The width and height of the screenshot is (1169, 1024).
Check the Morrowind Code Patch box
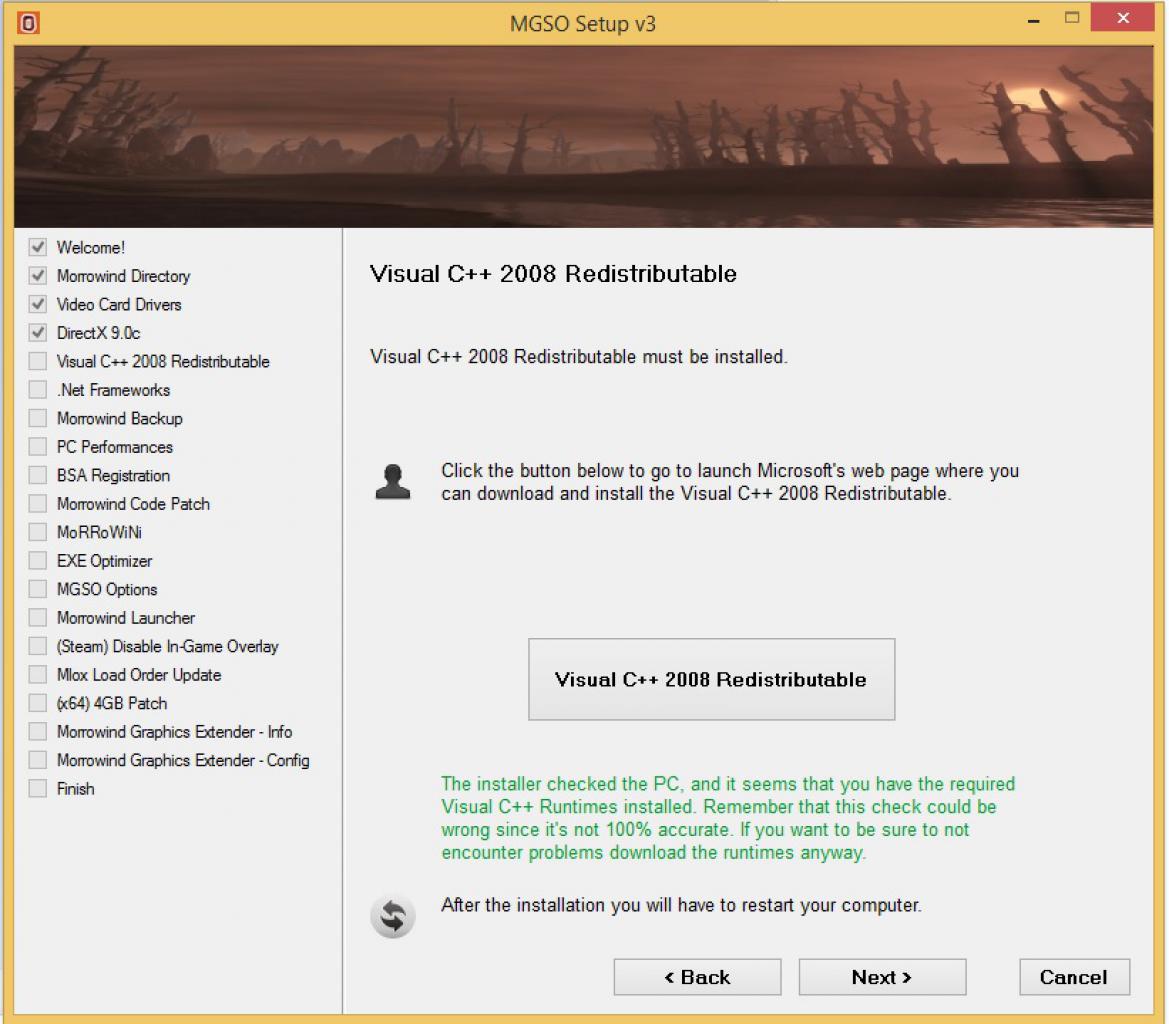[37, 503]
